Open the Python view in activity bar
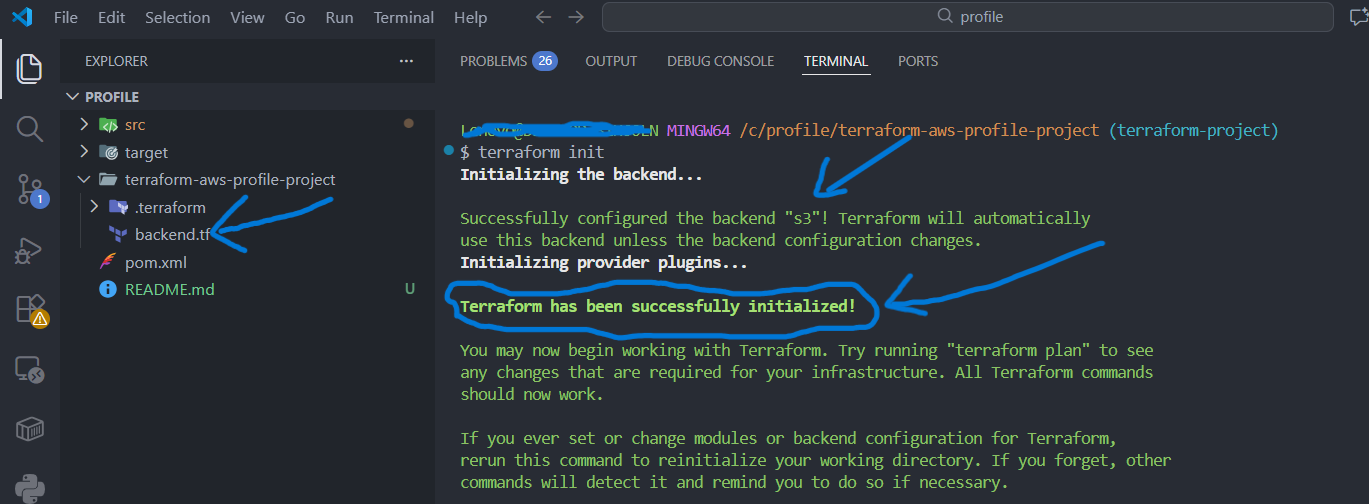The width and height of the screenshot is (1369, 504). (30, 489)
